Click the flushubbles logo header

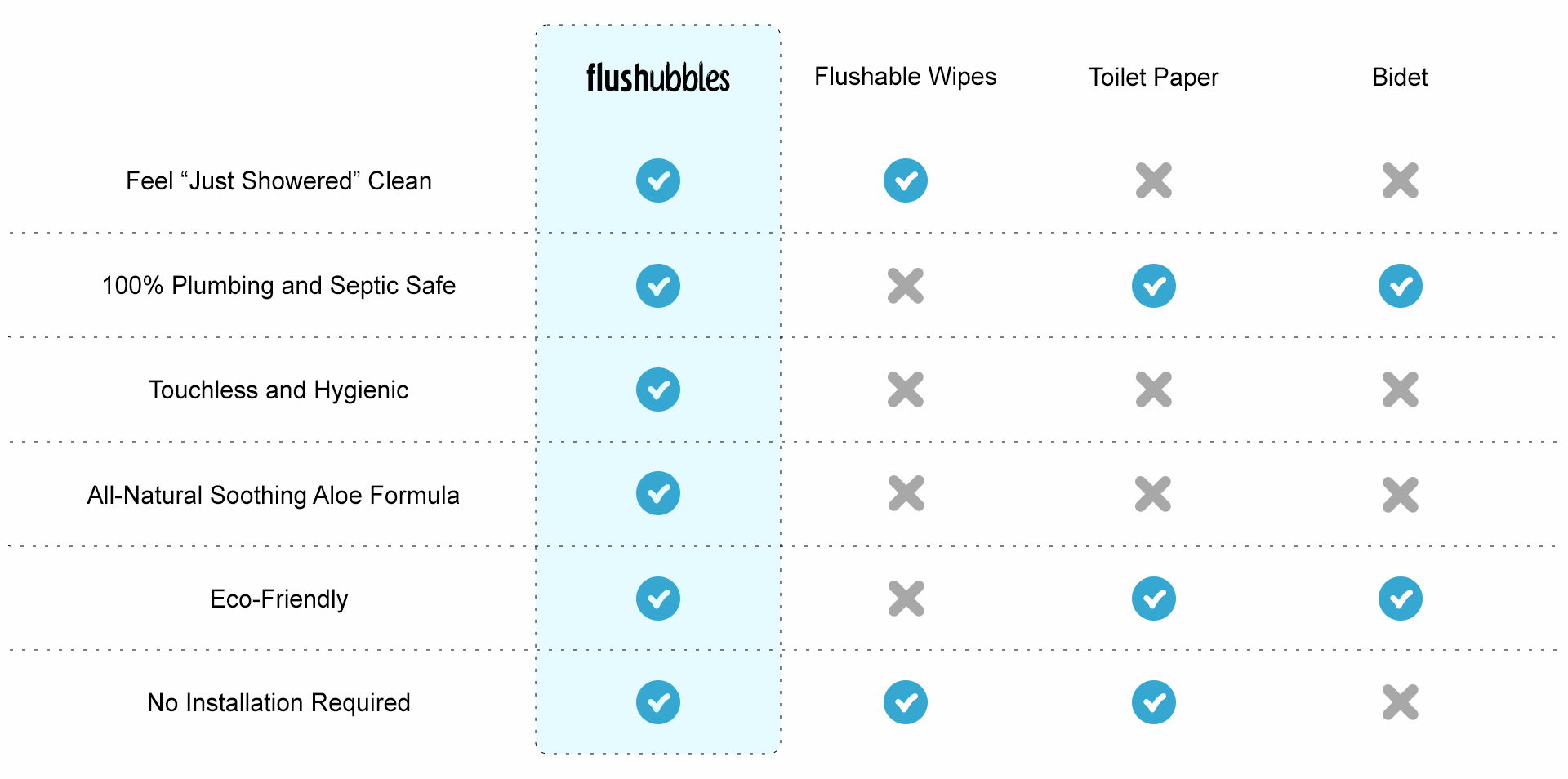pos(657,78)
